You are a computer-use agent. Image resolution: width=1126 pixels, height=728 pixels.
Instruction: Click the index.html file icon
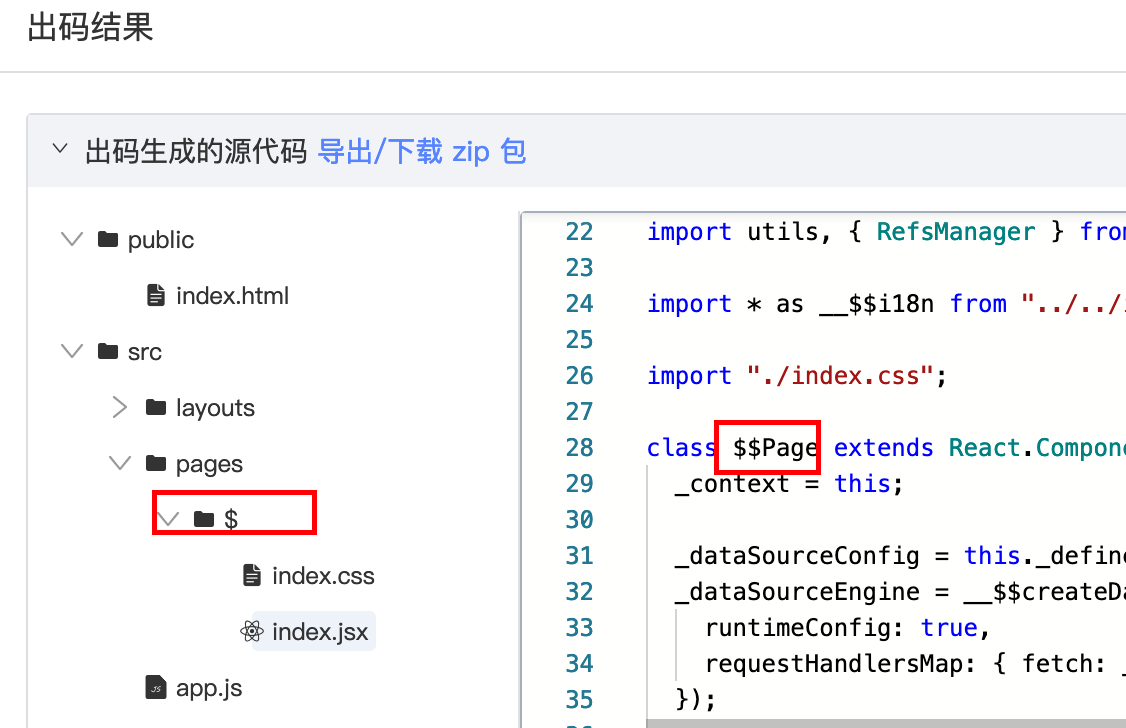(x=156, y=295)
